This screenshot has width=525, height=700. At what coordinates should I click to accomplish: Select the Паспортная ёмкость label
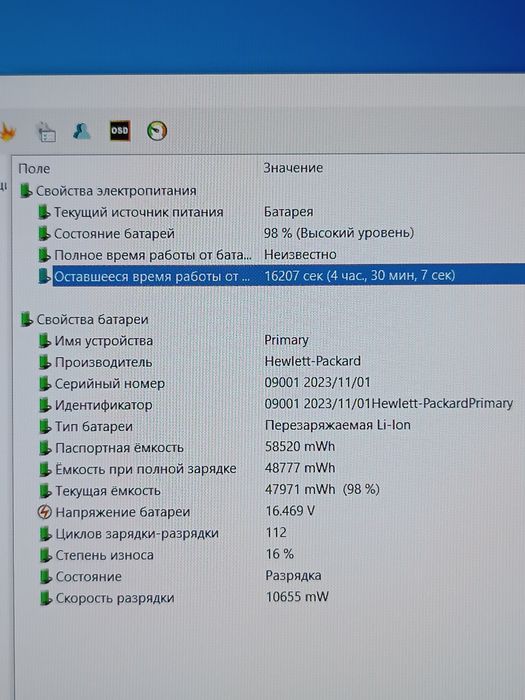pos(119,448)
